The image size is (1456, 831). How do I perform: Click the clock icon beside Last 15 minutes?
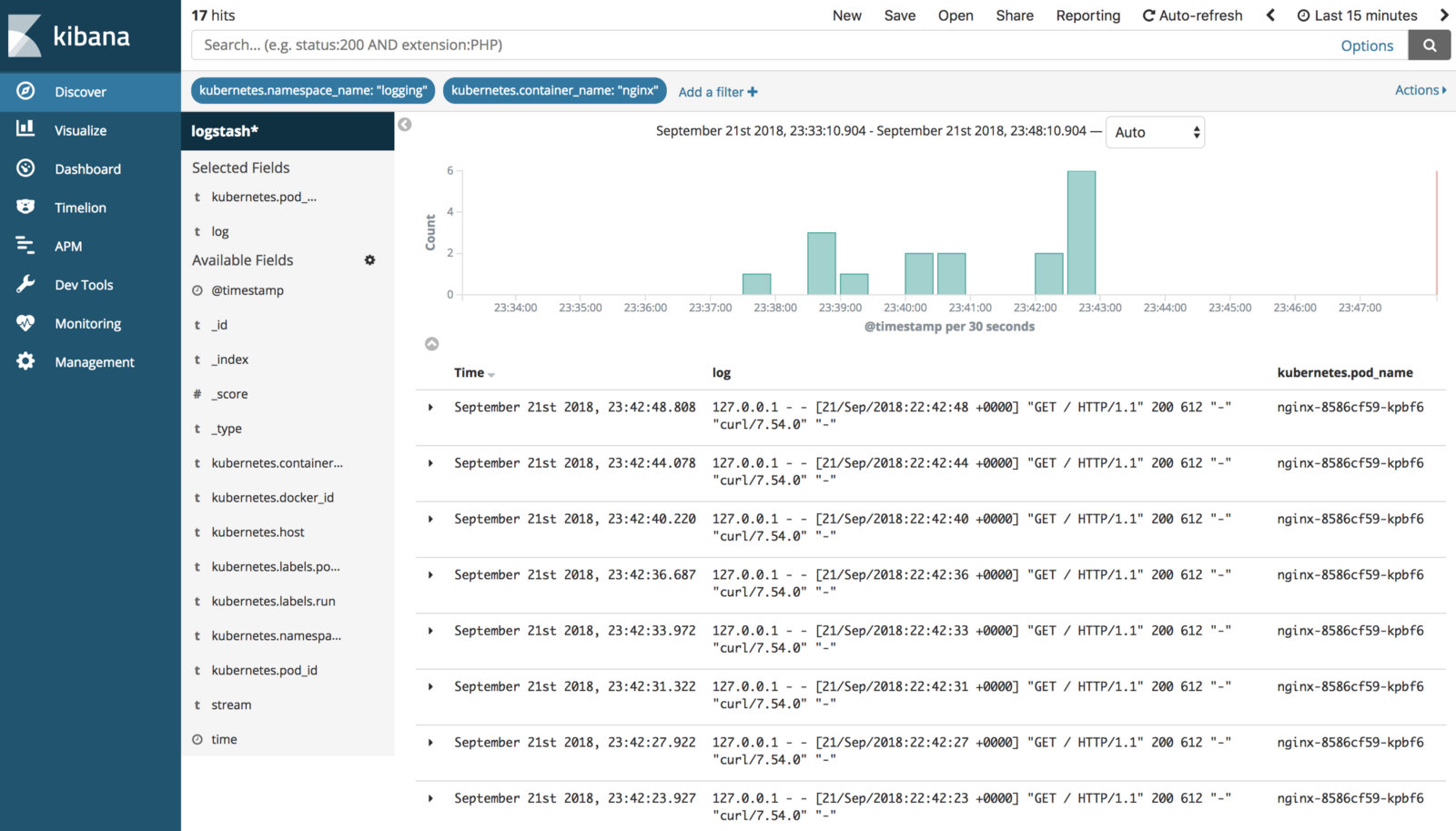[1303, 15]
